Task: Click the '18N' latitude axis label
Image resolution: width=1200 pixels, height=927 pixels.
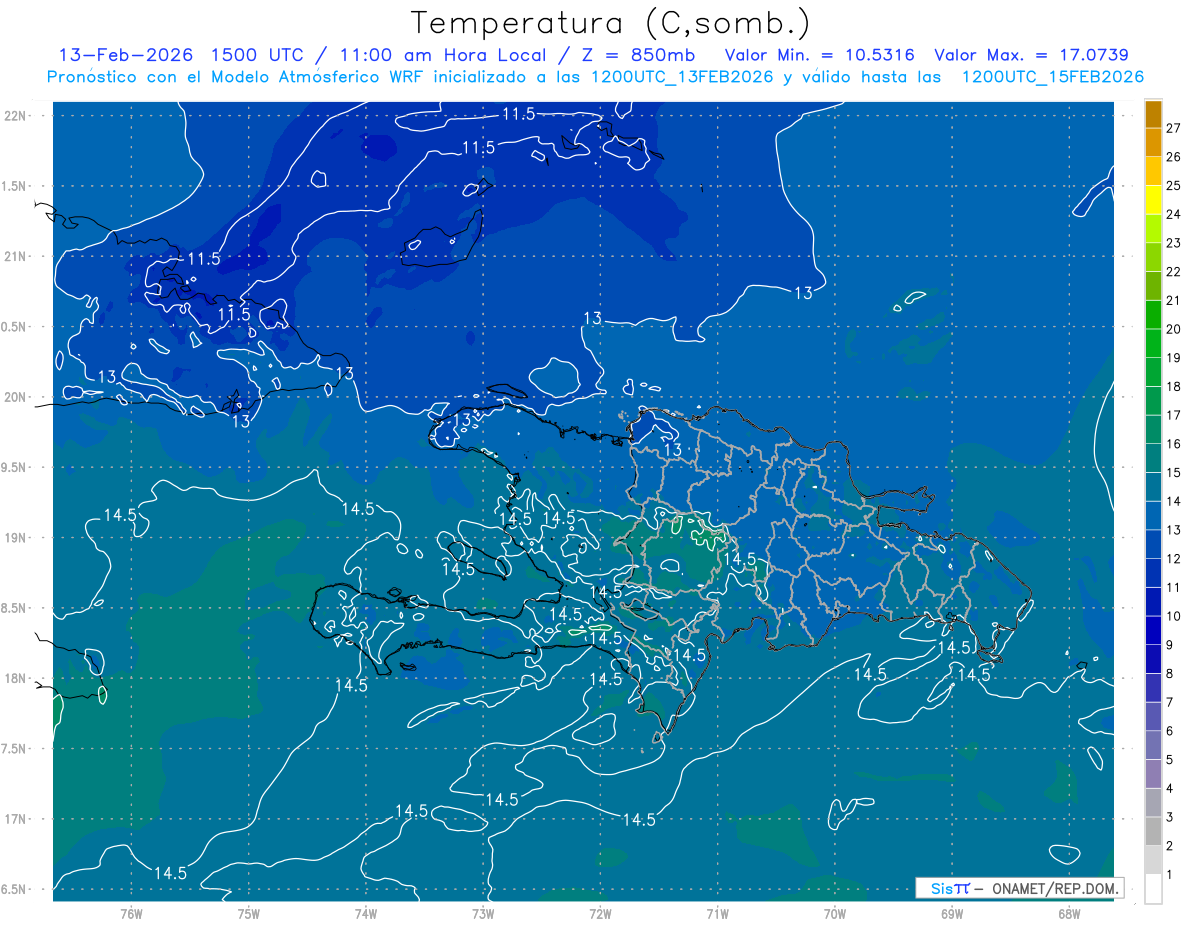Action: [17, 679]
